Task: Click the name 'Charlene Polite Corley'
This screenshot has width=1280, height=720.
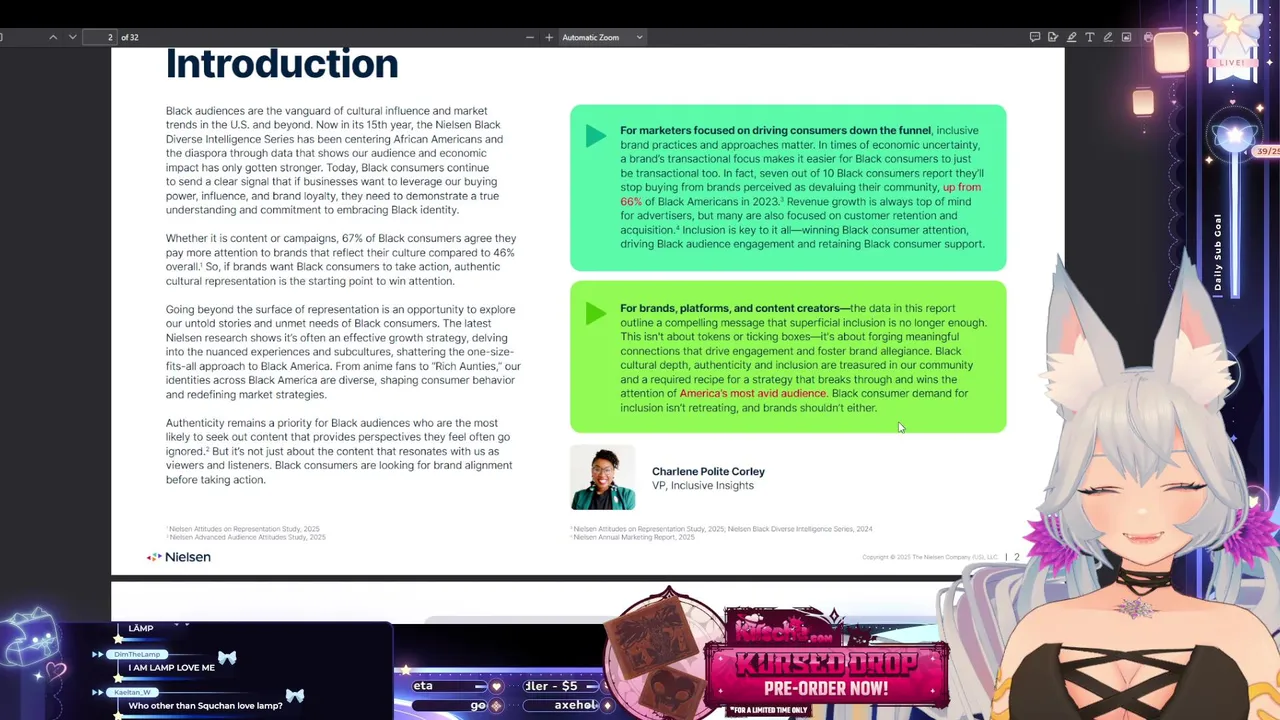Action: tap(708, 471)
